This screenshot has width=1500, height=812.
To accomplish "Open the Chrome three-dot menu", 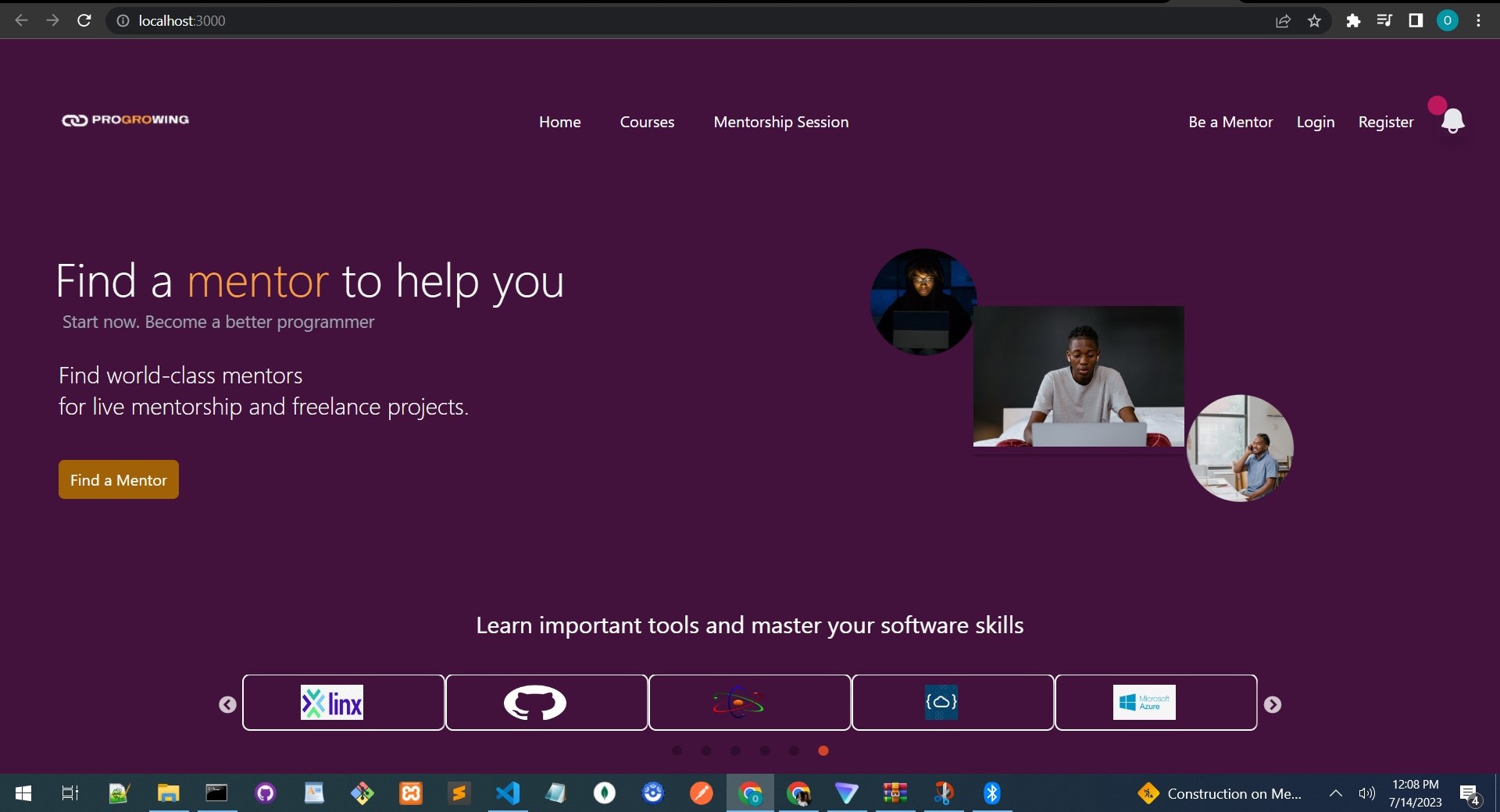I will tap(1478, 20).
